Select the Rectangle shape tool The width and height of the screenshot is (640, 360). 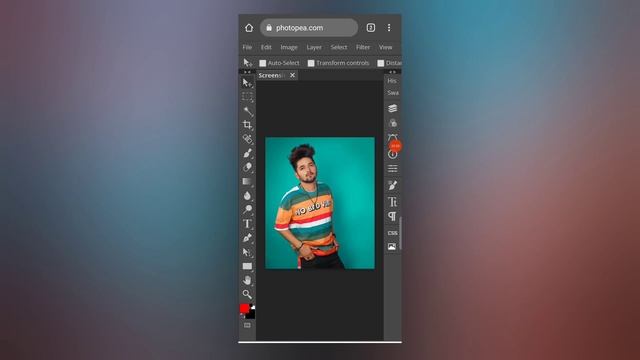[x=247, y=266]
